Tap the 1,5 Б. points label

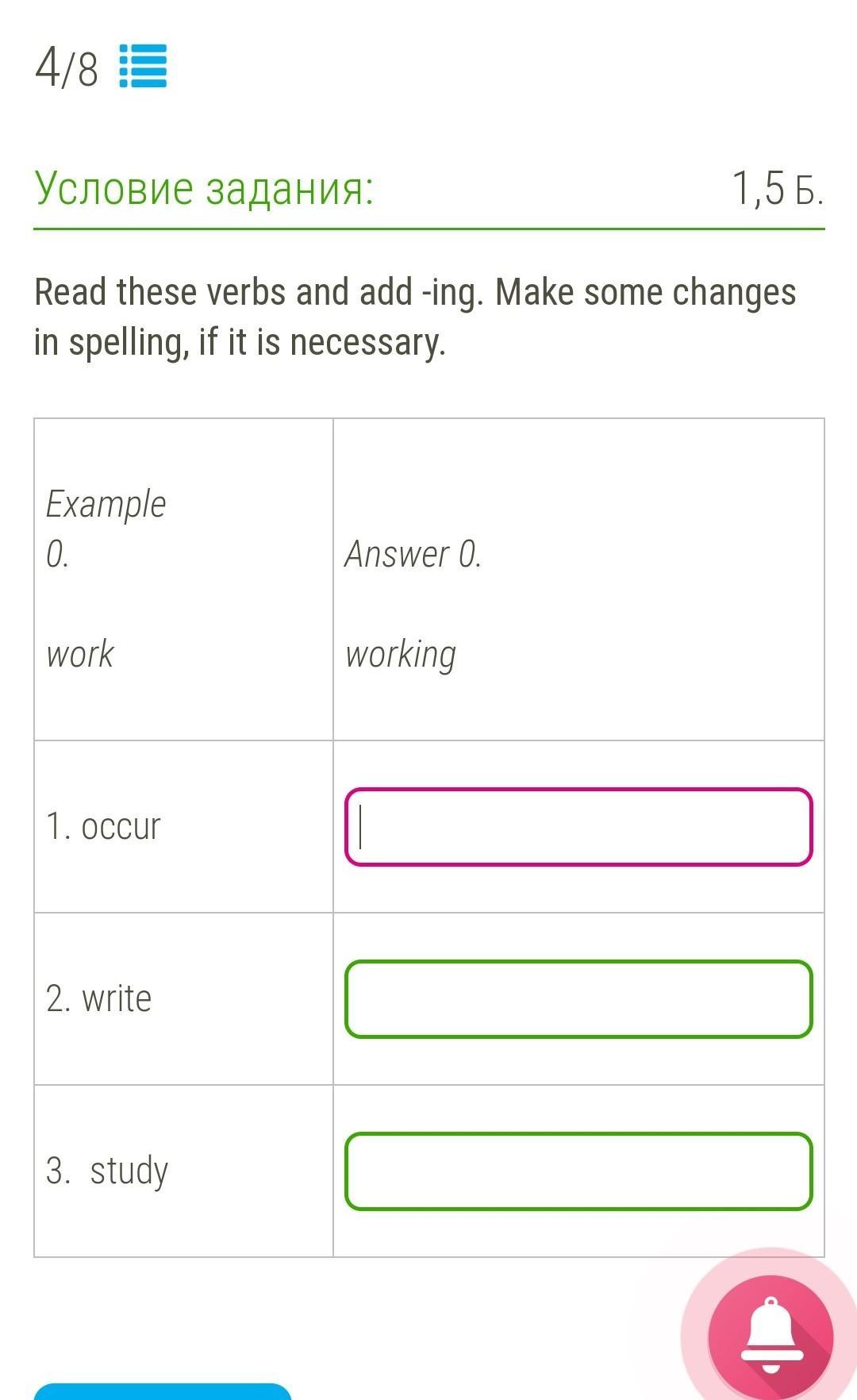point(777,189)
